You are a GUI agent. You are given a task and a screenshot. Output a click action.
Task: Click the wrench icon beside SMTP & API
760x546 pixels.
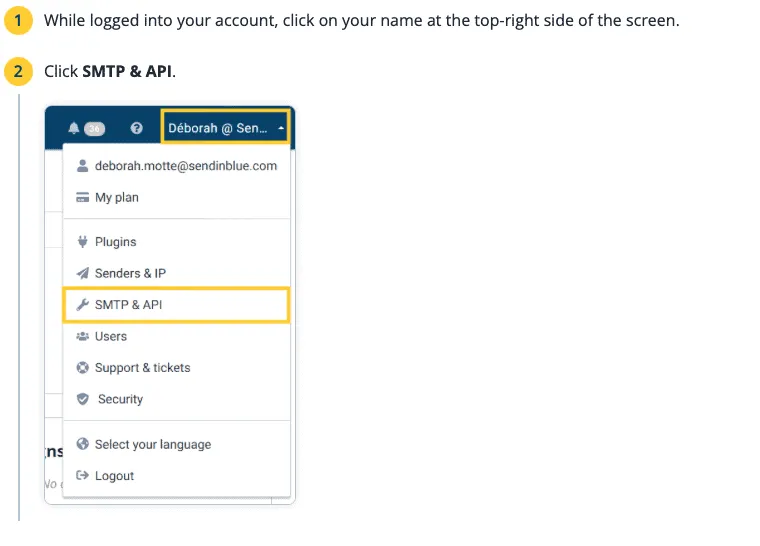pos(82,305)
